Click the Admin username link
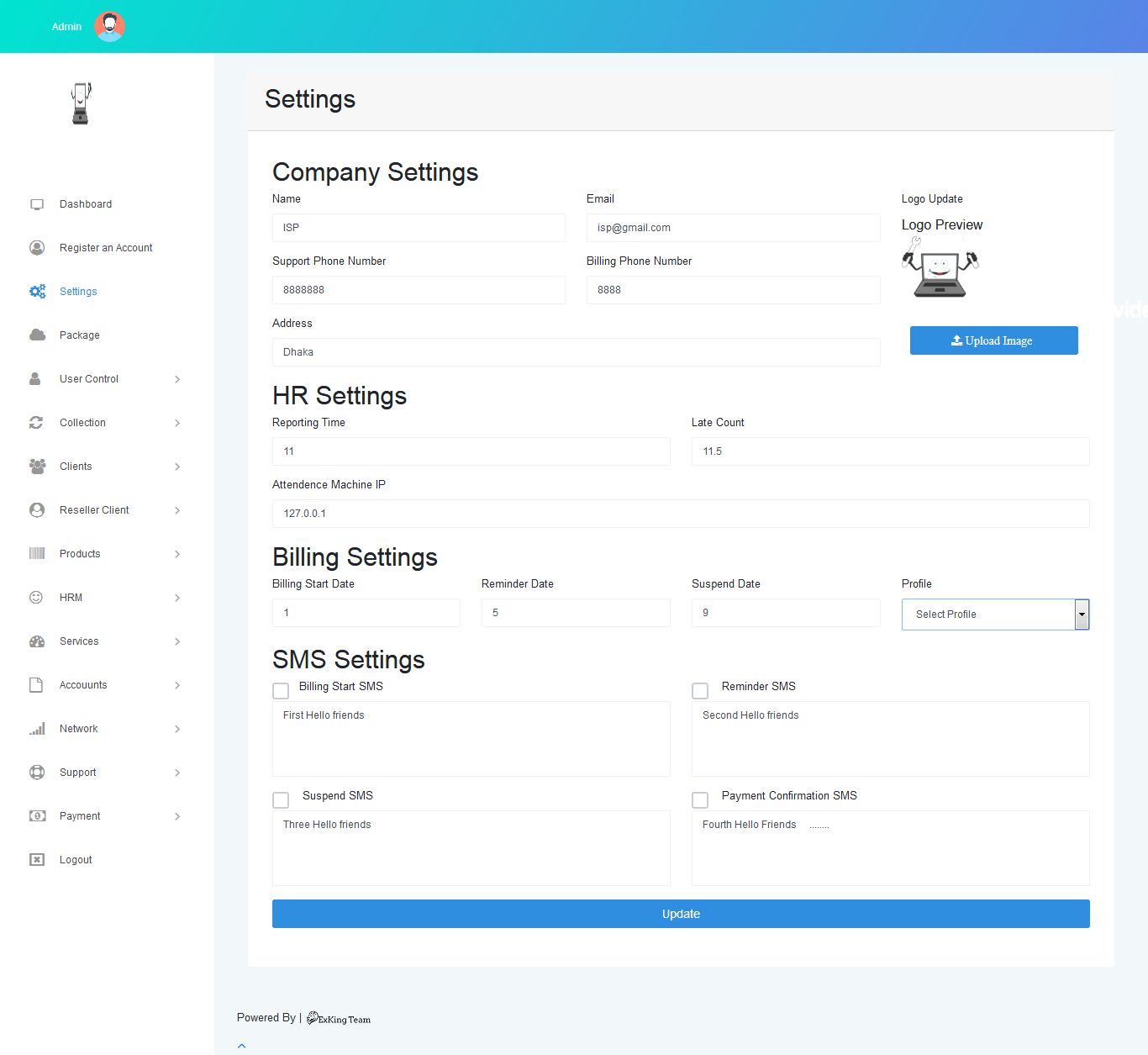The height and width of the screenshot is (1055, 1148). point(67,27)
